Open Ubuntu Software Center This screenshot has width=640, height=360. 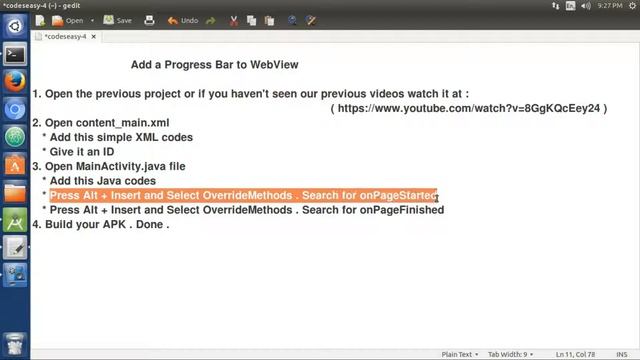click(x=15, y=164)
